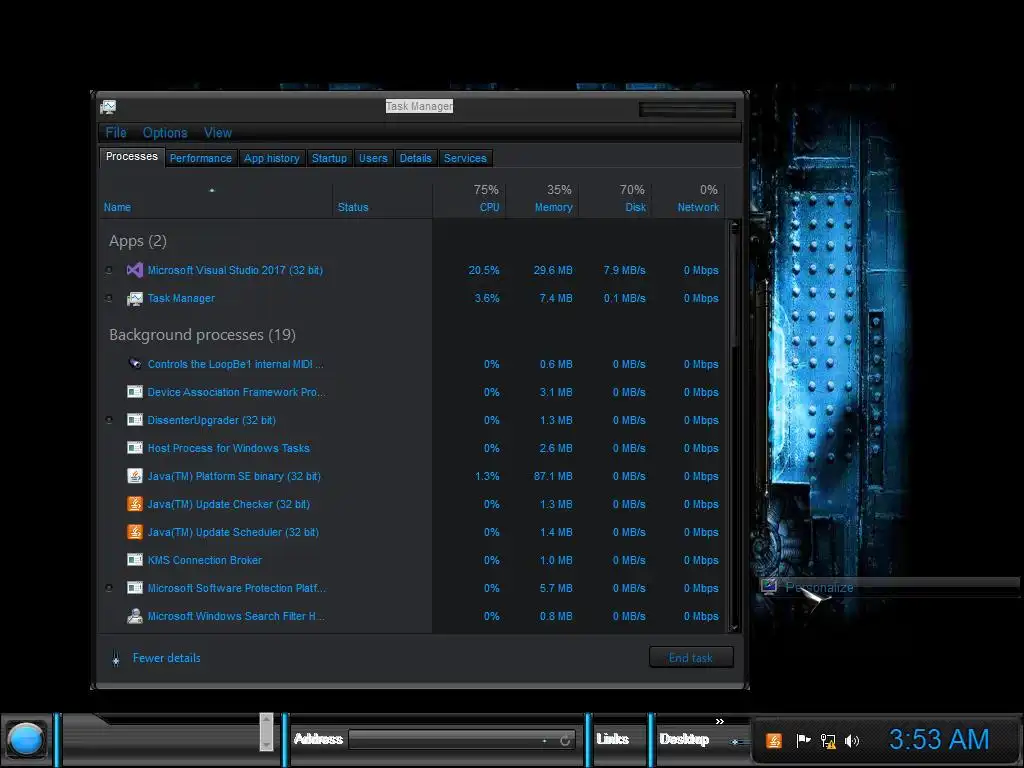Collapse view with Fewer details arrow
Viewport: 1024px width, 768px height.
coord(116,658)
